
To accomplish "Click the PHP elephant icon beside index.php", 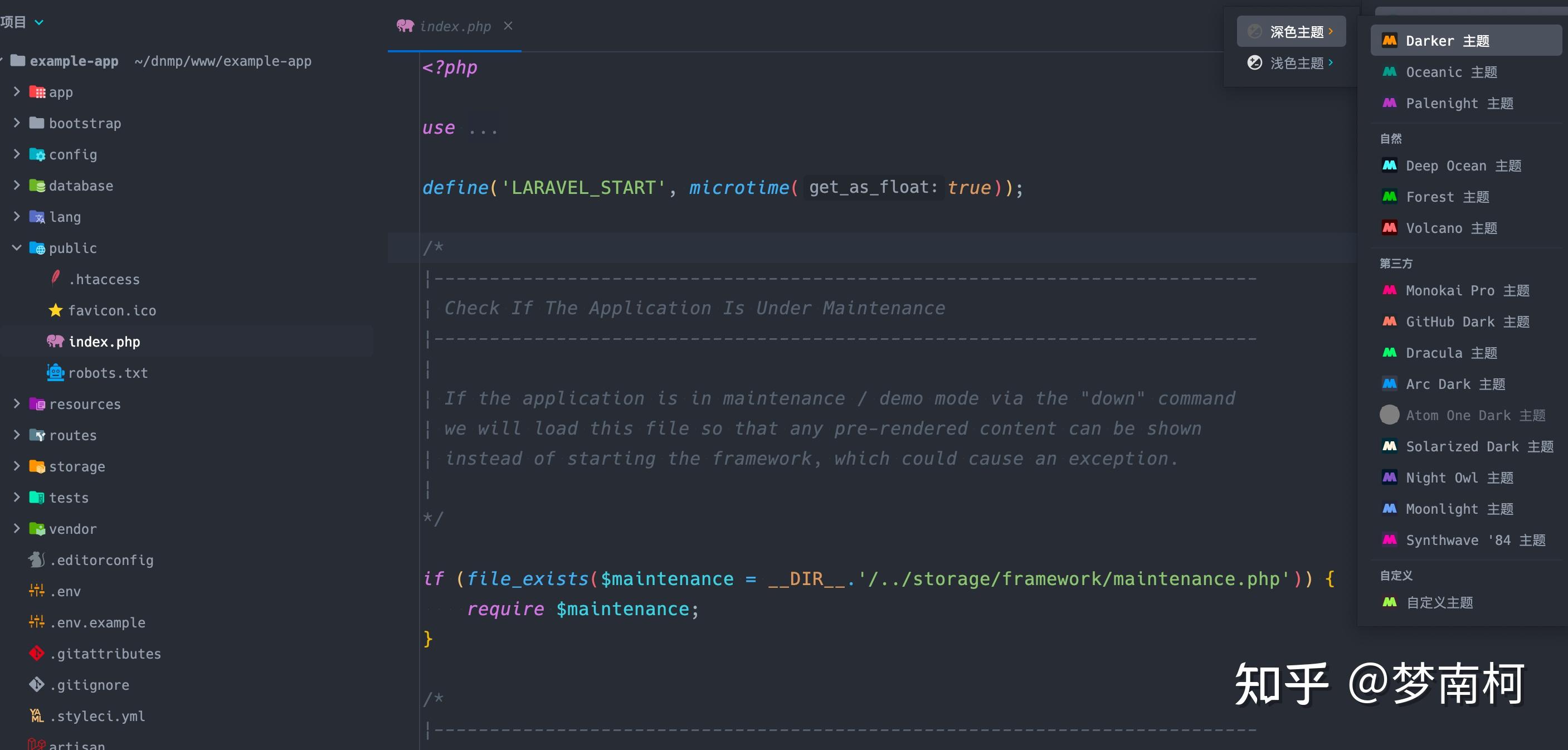I will [55, 341].
